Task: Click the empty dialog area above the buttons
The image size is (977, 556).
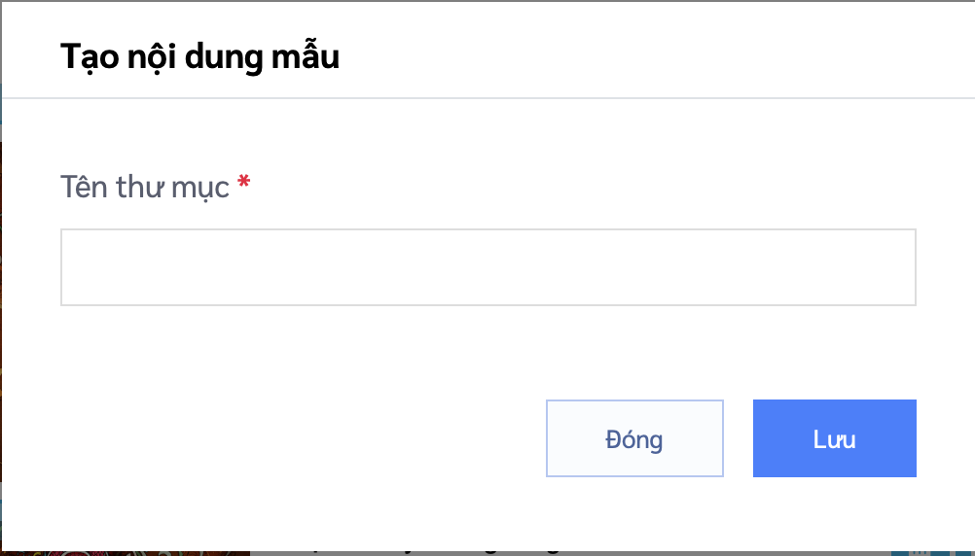Action: (x=488, y=352)
